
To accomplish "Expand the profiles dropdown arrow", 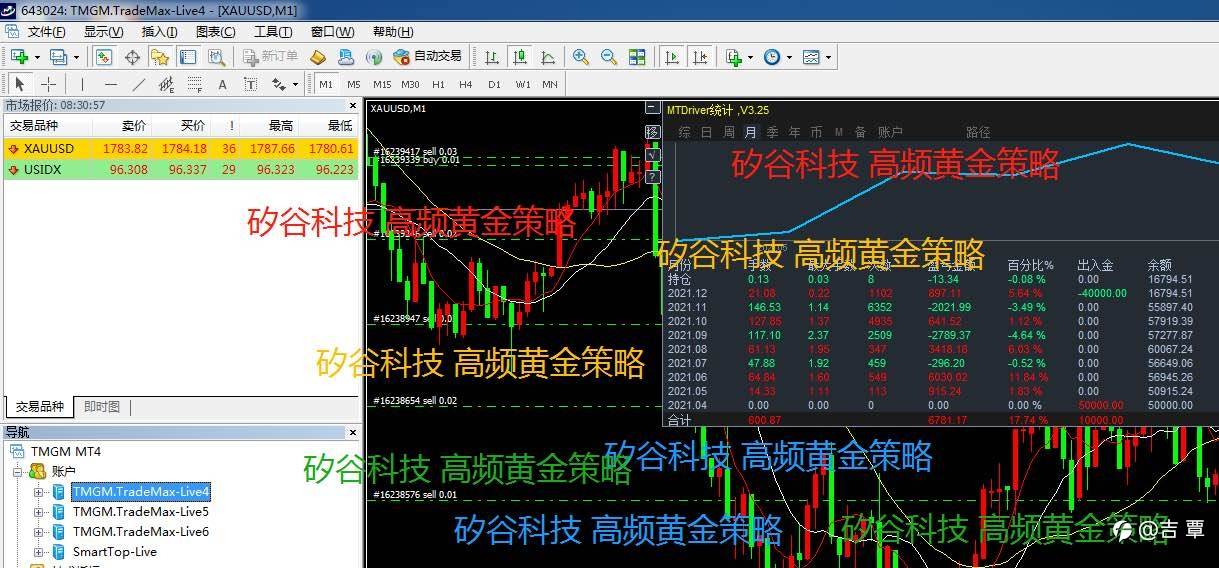I will [x=75, y=57].
